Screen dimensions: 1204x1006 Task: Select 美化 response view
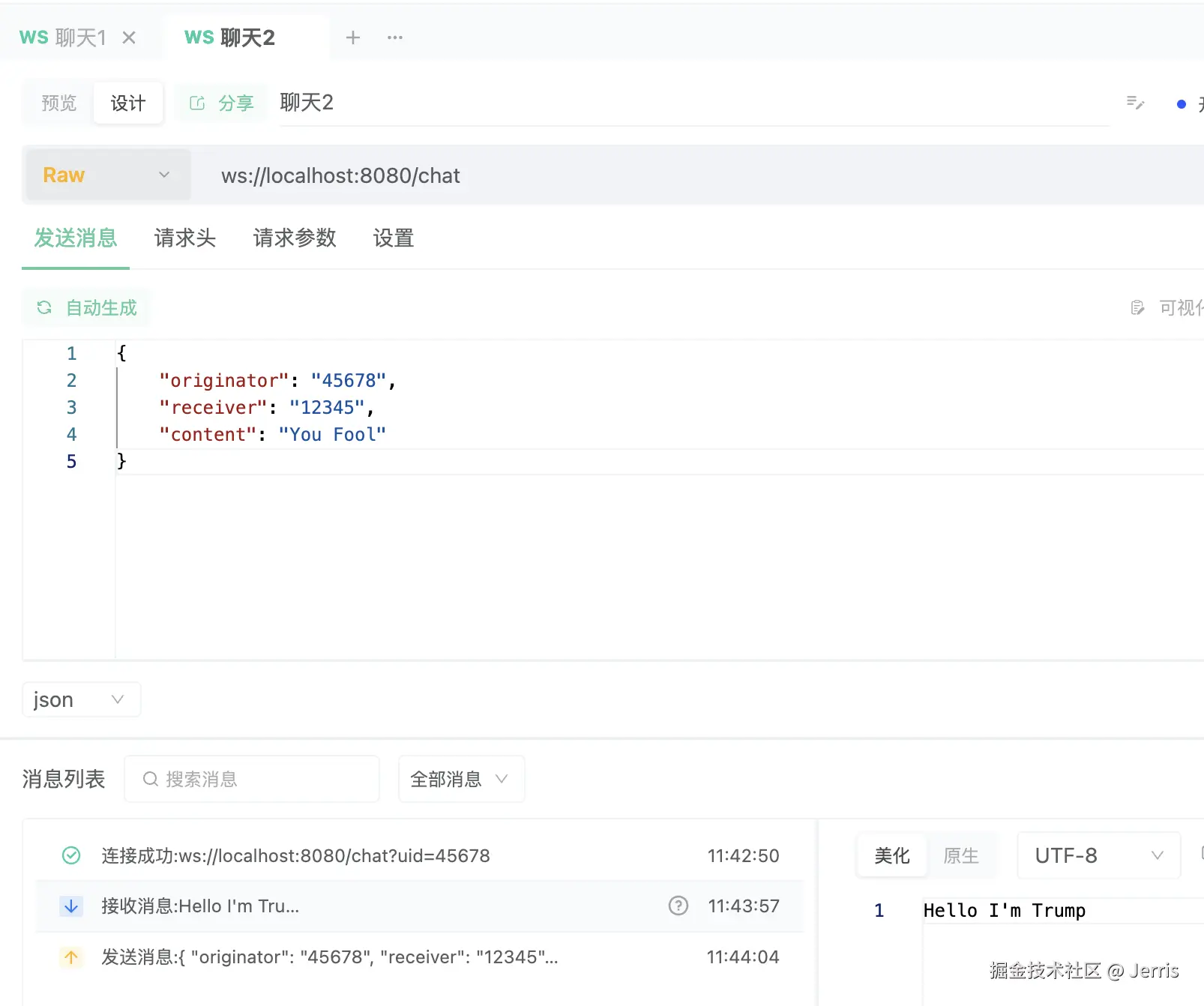(892, 855)
